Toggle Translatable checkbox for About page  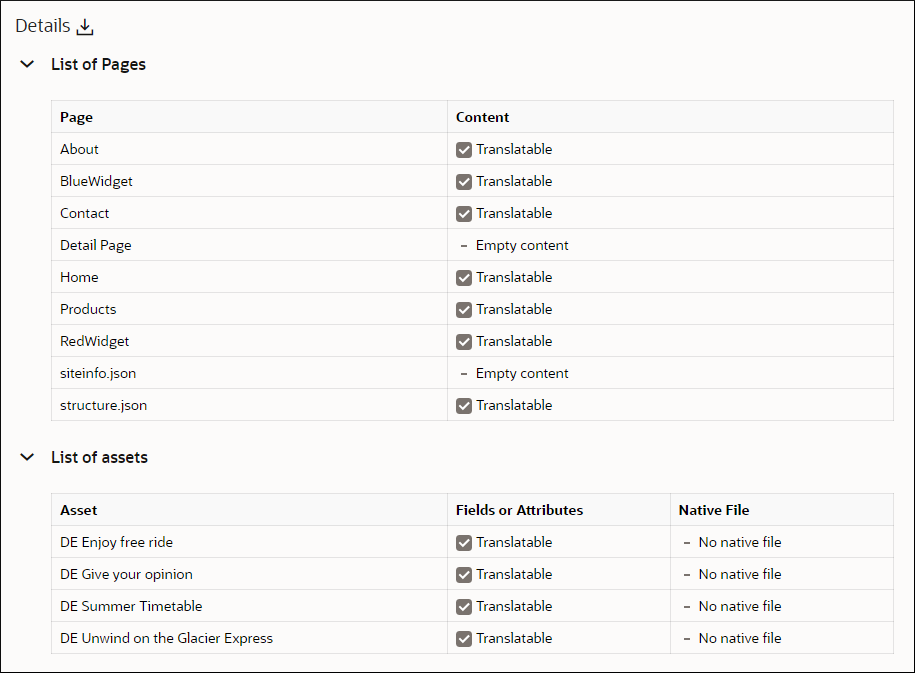click(x=464, y=149)
